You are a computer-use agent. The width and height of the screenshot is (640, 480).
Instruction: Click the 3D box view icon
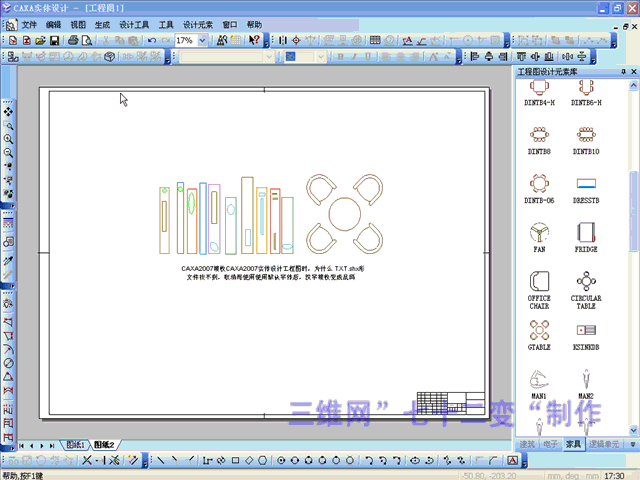[x=109, y=56]
